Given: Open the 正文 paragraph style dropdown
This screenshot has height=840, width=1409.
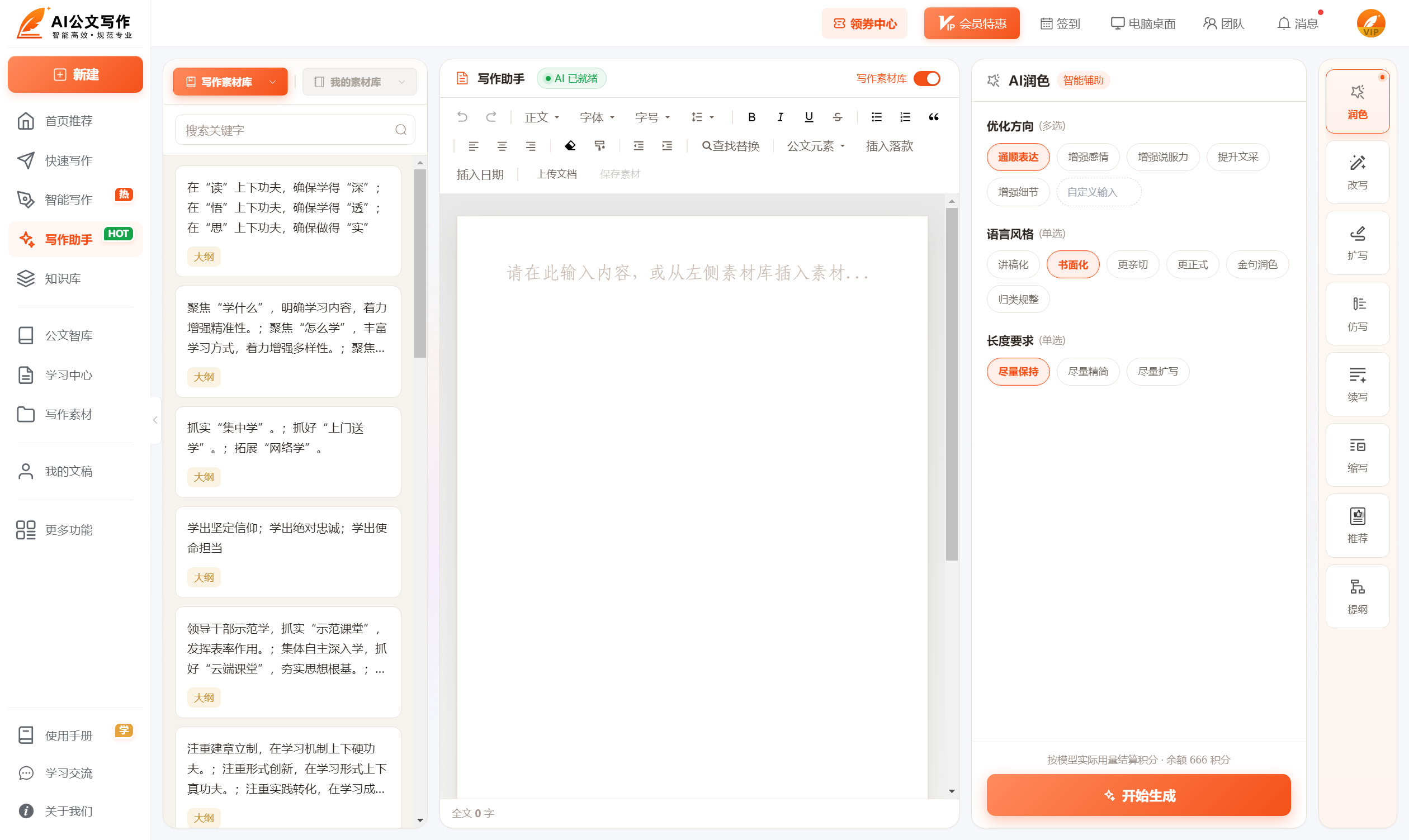Looking at the screenshot, I should point(541,117).
